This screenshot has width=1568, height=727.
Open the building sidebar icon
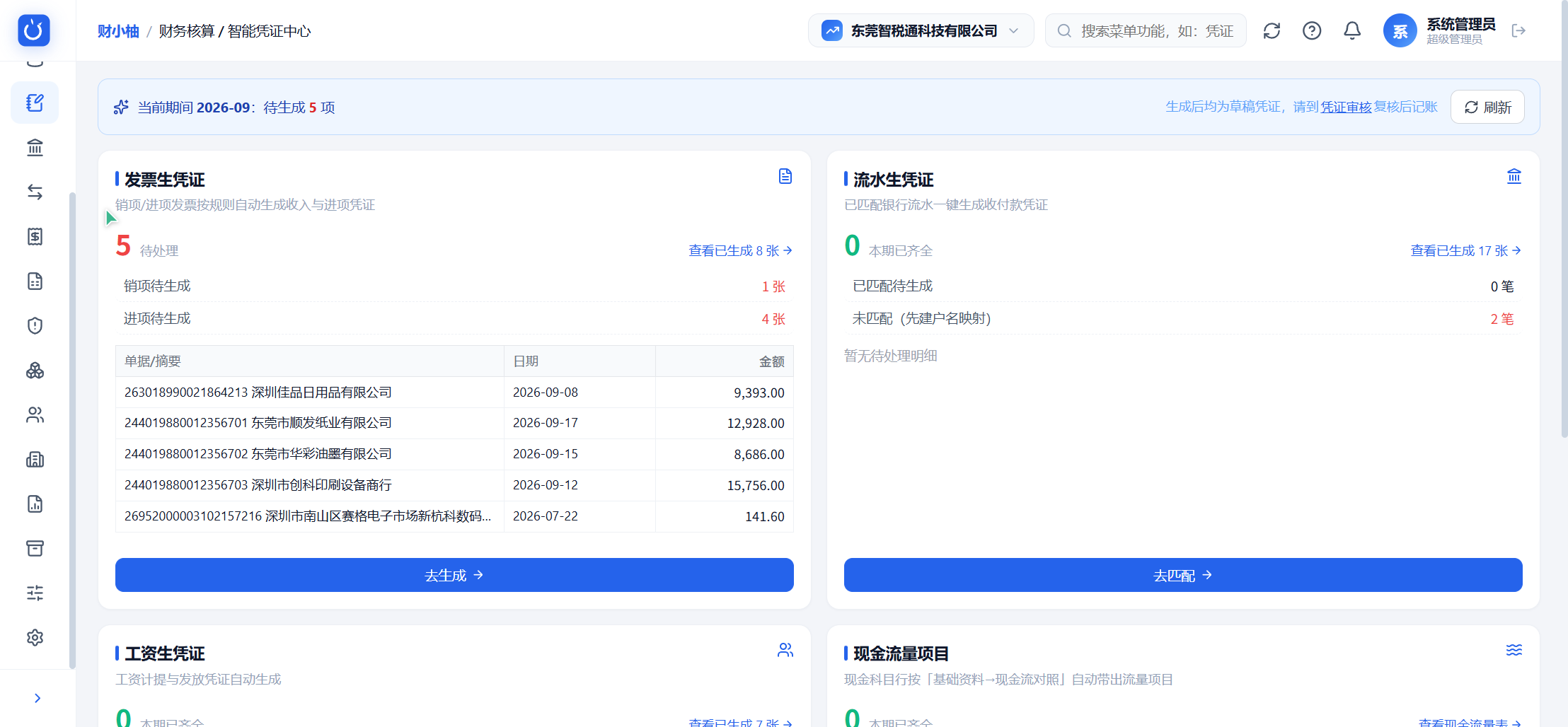[x=35, y=459]
